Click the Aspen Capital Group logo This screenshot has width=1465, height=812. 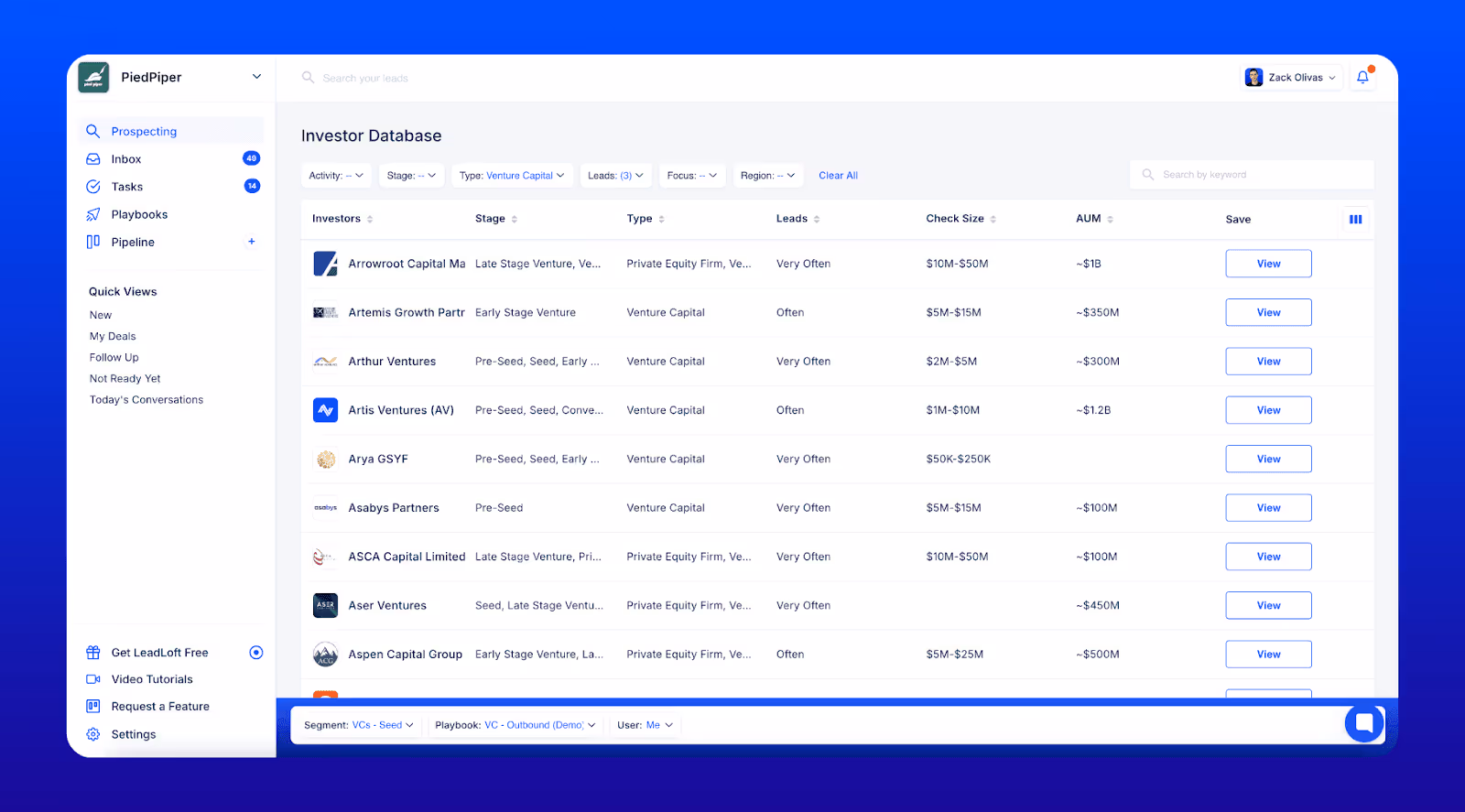pos(326,655)
